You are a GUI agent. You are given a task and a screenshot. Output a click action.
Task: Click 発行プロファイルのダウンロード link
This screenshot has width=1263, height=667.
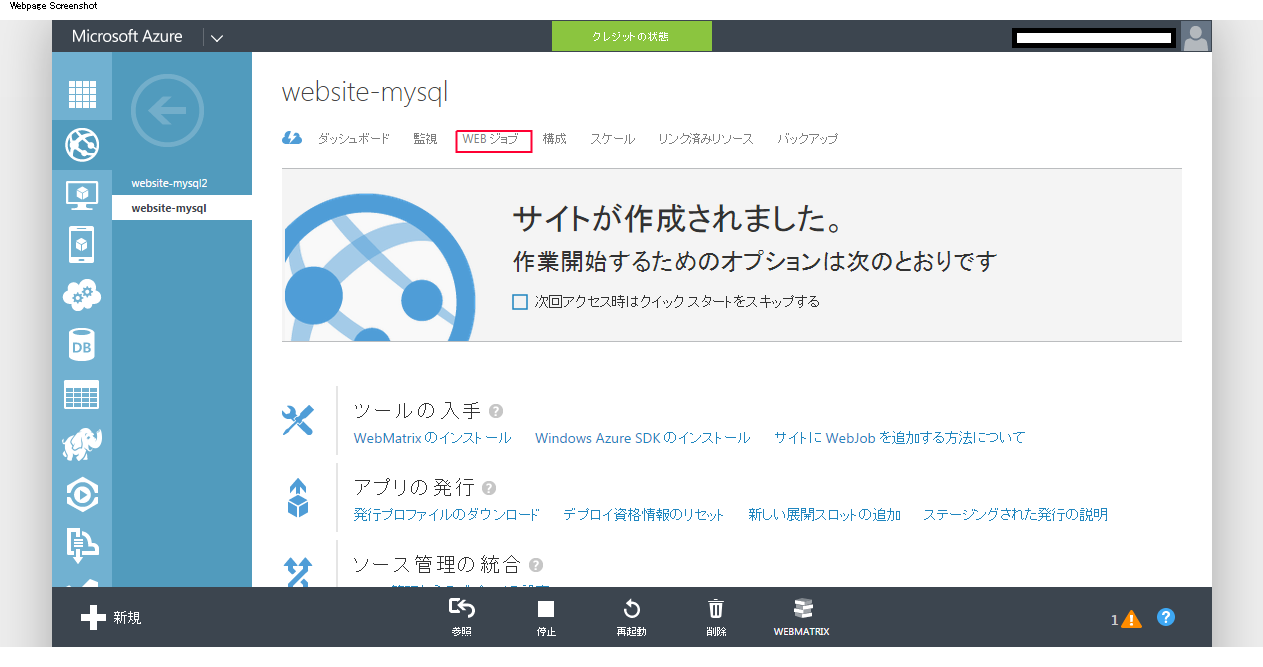pos(446,515)
